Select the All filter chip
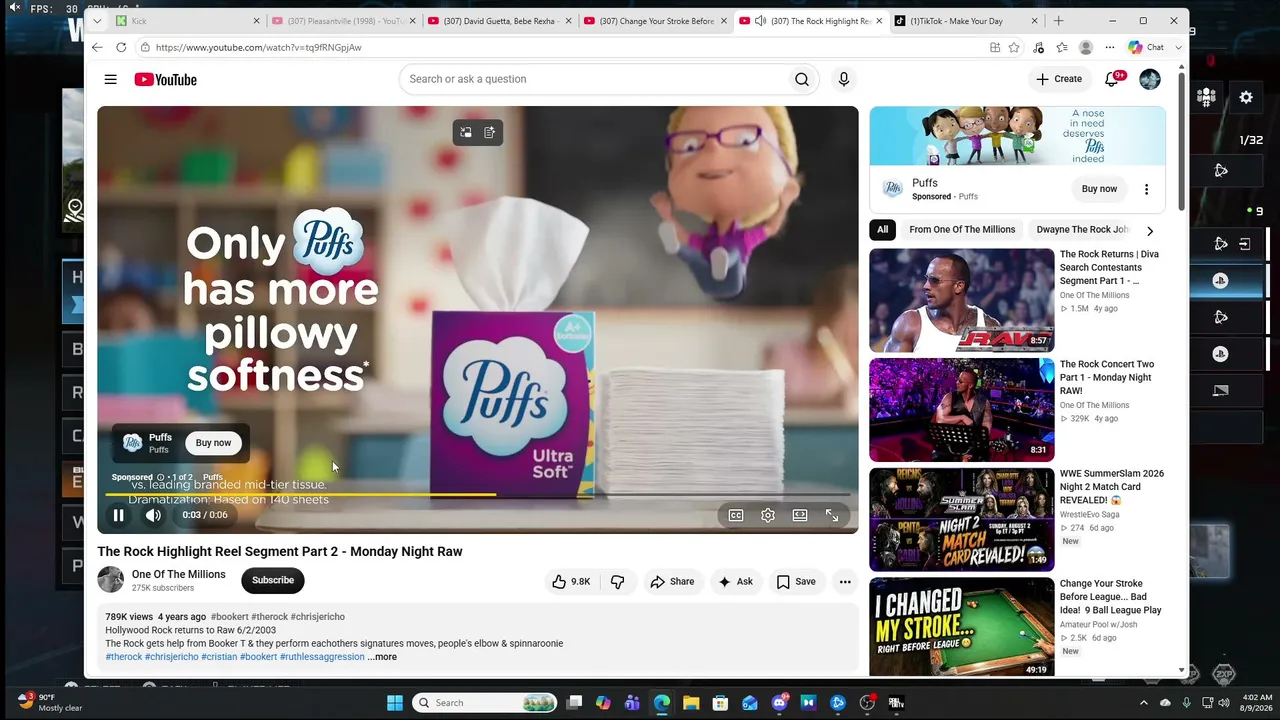Image resolution: width=1280 pixels, height=720 pixels. tap(882, 230)
